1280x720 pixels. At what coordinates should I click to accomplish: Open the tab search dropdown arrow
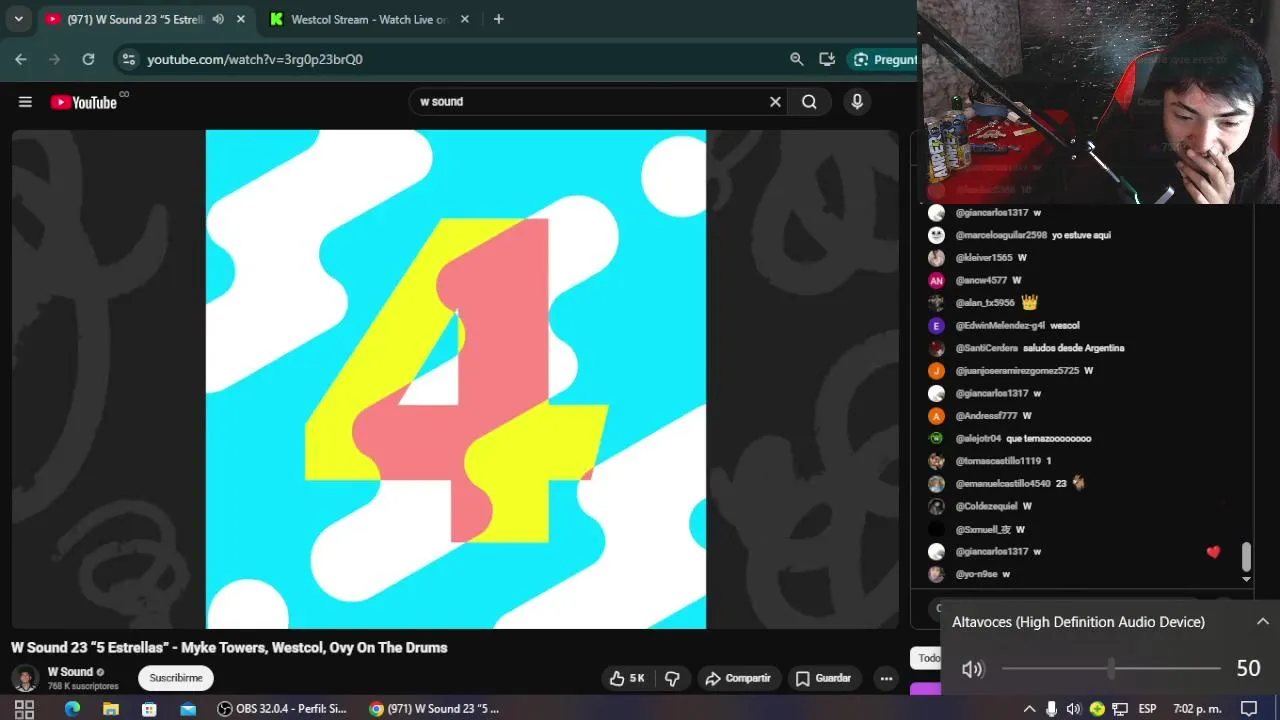click(18, 19)
